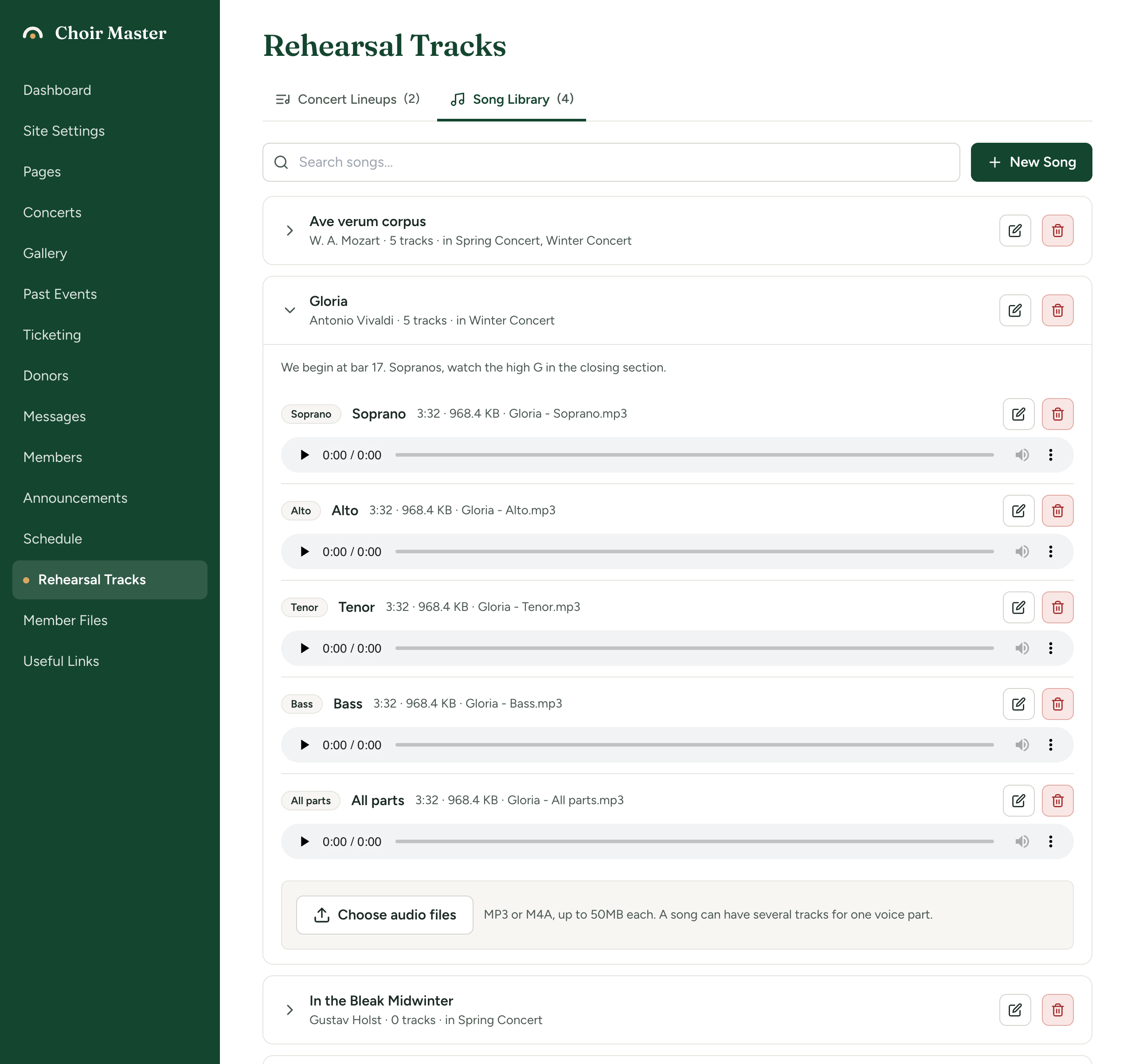Screen dimensions: 1135x1064
Task: Seek on the Alto track progress bar
Action: coord(694,552)
